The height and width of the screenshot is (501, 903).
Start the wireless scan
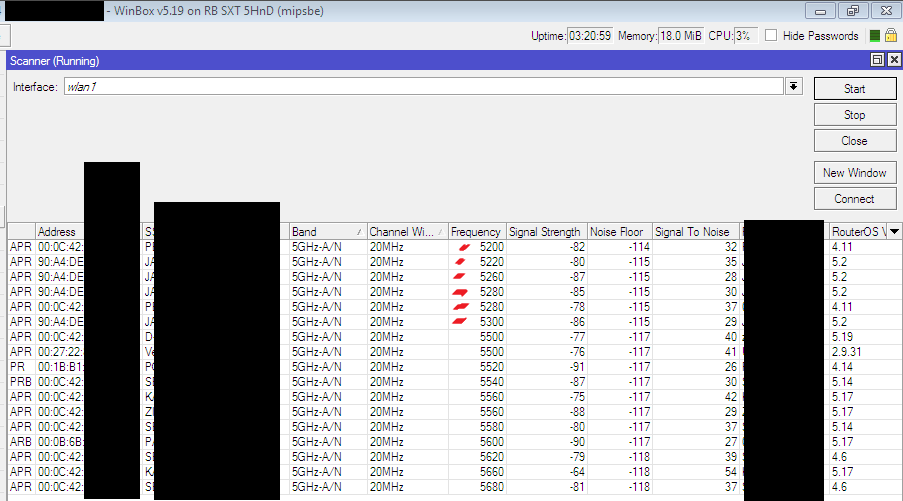click(855, 89)
